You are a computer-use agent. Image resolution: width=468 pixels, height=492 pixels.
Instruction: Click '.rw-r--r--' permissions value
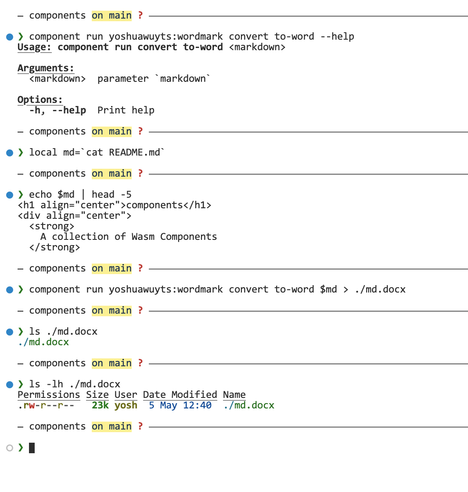pyautogui.click(x=46, y=405)
